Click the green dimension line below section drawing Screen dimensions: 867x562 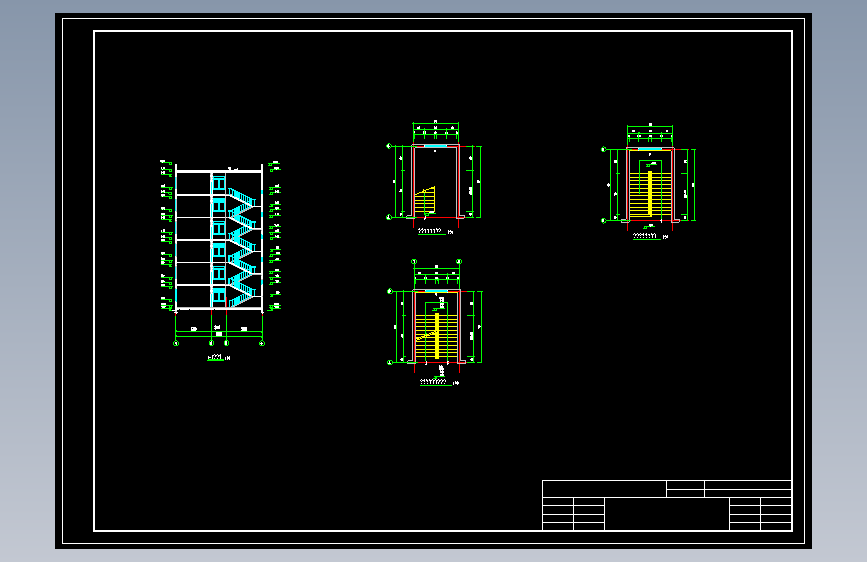coord(218,336)
